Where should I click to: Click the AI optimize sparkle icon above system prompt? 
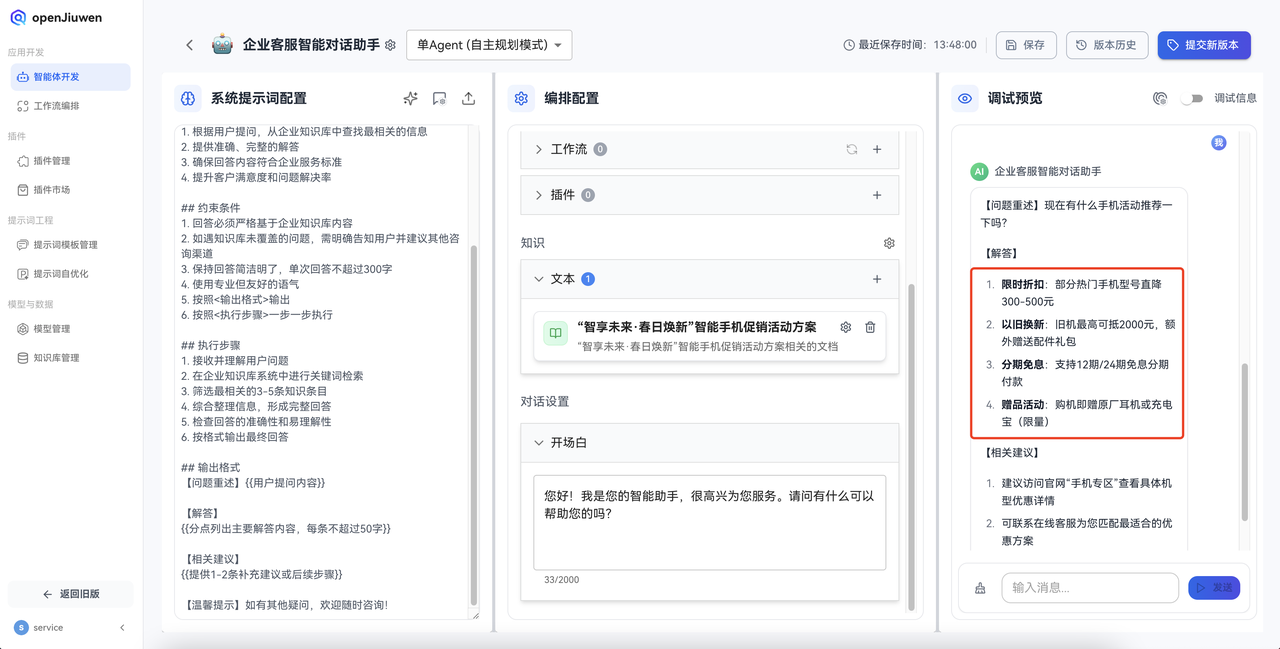pos(410,98)
